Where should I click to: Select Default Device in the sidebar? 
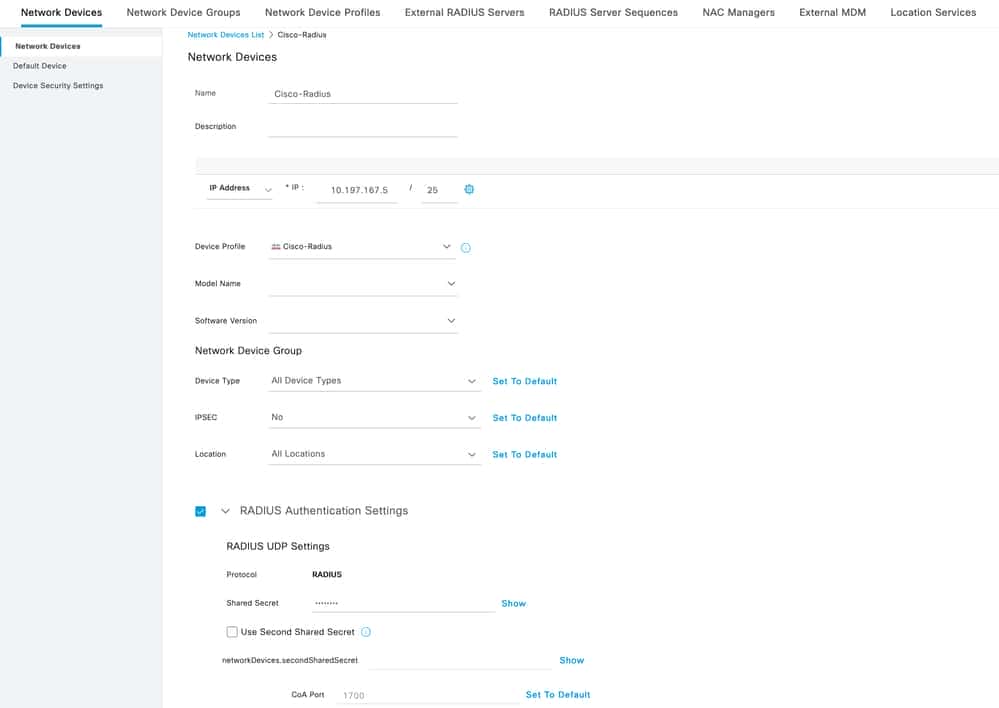(40, 66)
